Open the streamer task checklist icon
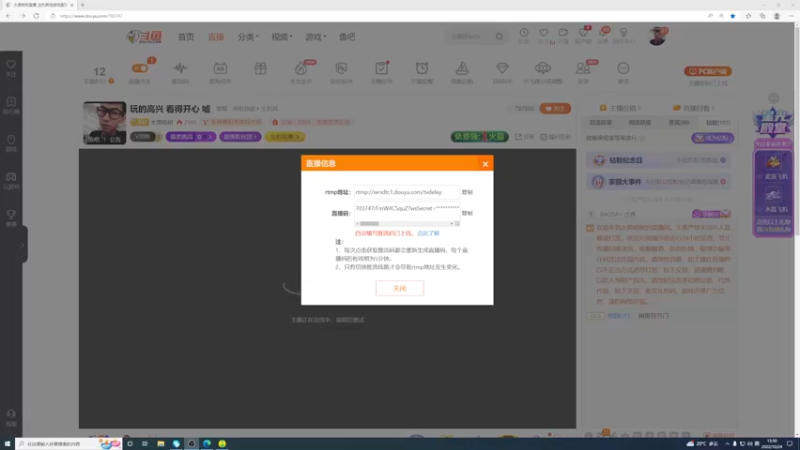Screen dimensions: 800x450 tap(382, 68)
